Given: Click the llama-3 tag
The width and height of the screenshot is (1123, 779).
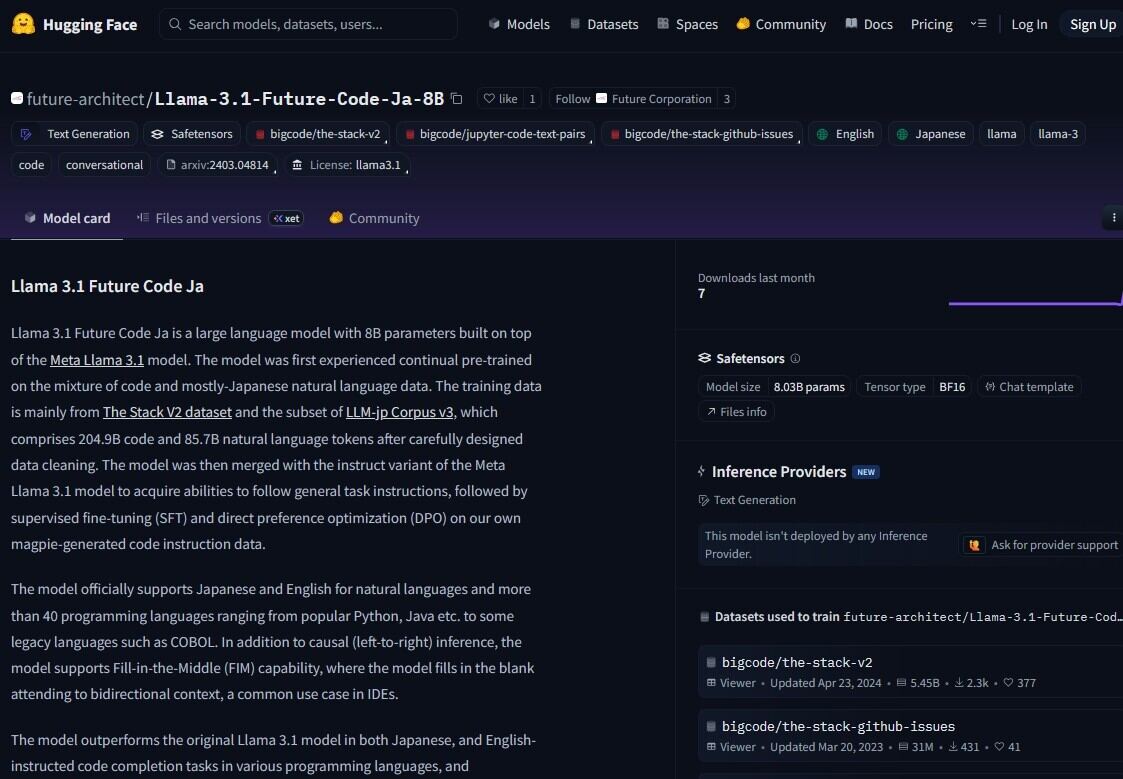Looking at the screenshot, I should tap(1058, 134).
